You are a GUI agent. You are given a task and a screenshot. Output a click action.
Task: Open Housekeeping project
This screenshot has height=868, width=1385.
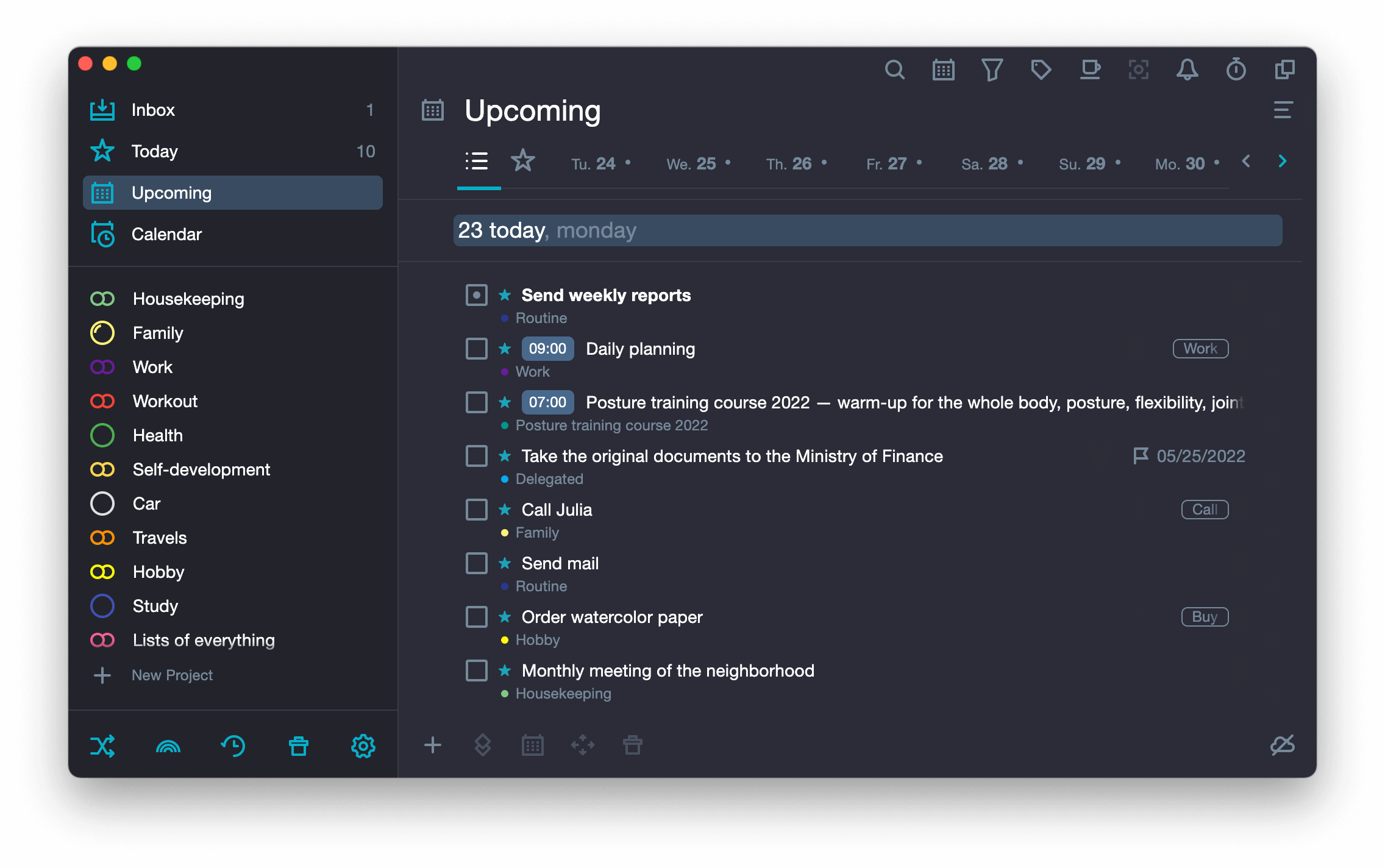pos(233,299)
